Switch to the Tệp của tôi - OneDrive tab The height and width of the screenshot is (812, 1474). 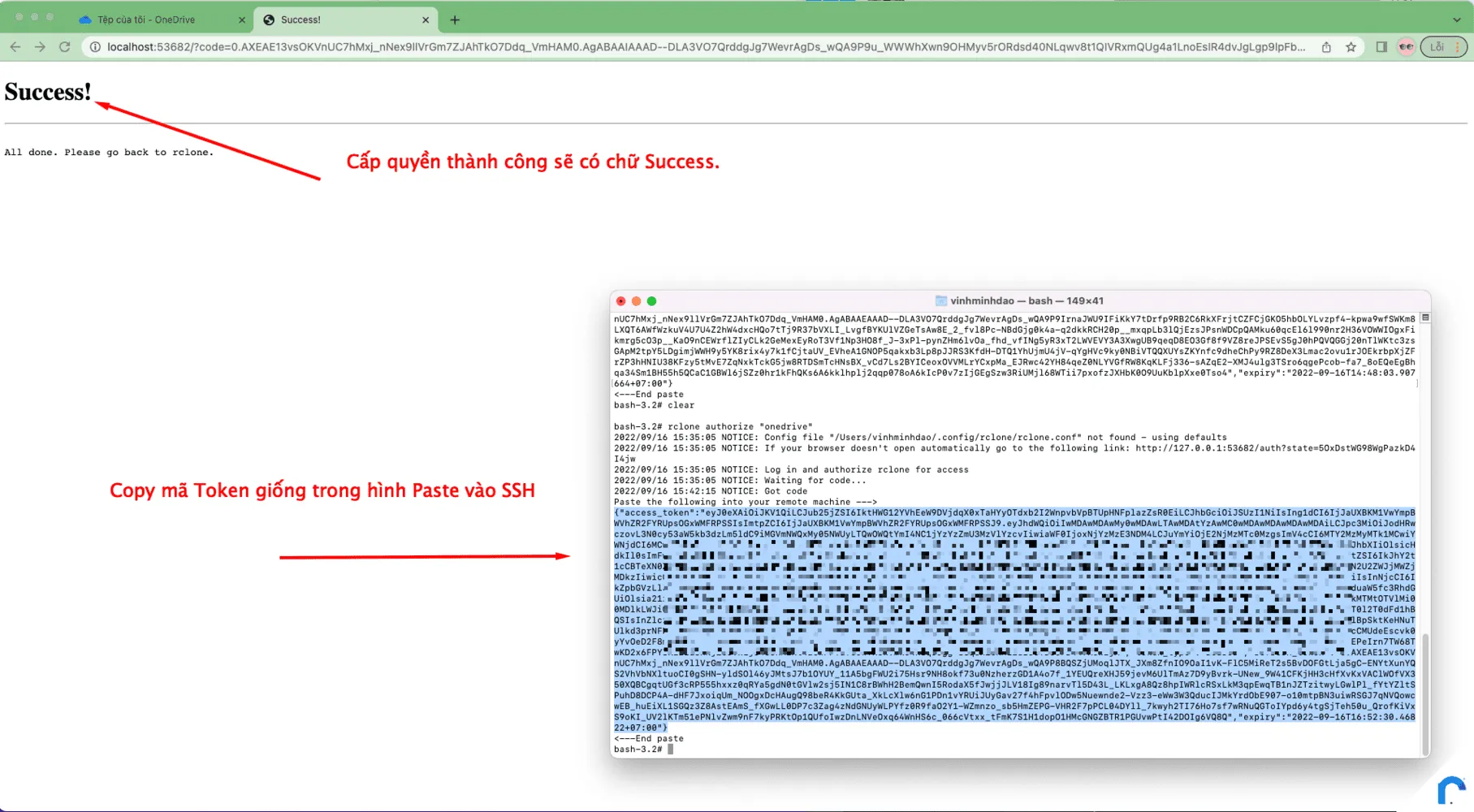161,19
